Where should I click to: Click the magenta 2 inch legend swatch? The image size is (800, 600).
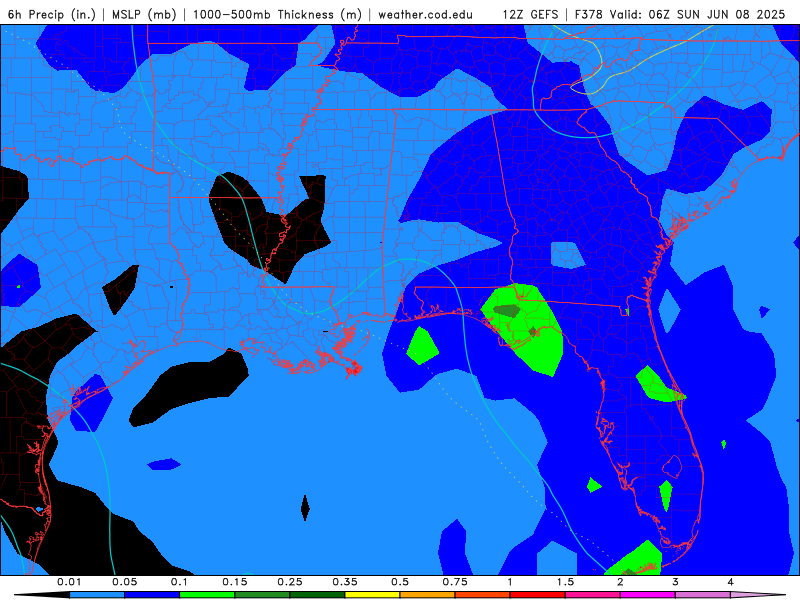(x=648, y=595)
